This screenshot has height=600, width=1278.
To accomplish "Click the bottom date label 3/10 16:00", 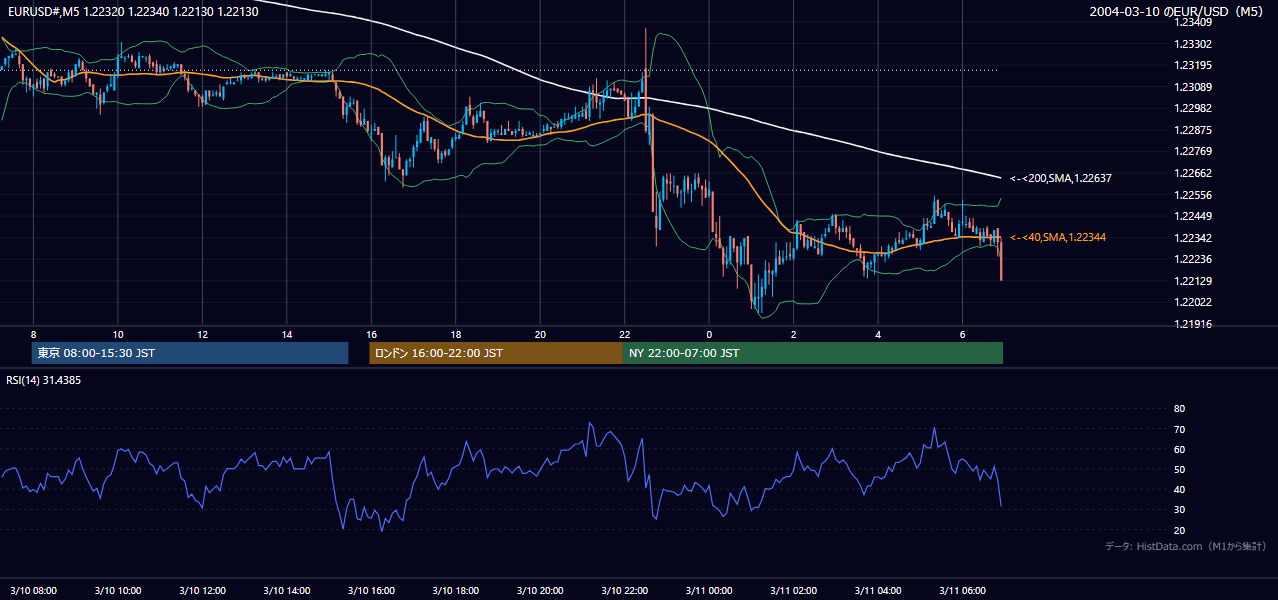I will point(371,590).
